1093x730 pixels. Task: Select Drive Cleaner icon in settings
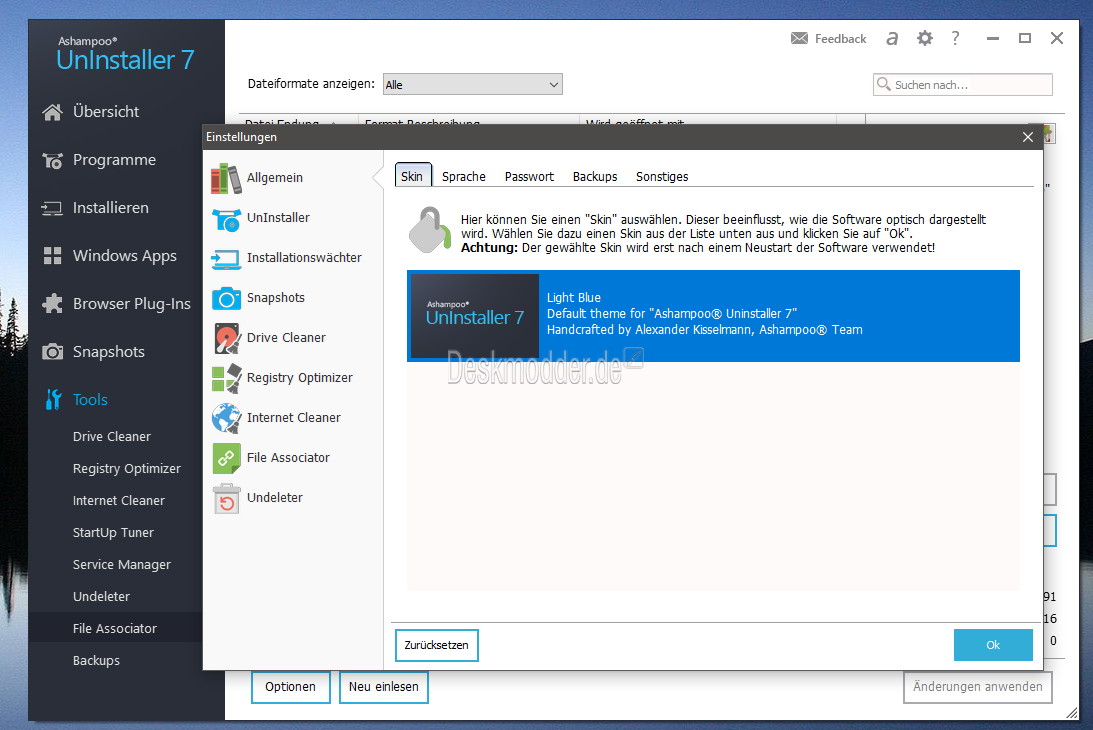pyautogui.click(x=227, y=338)
